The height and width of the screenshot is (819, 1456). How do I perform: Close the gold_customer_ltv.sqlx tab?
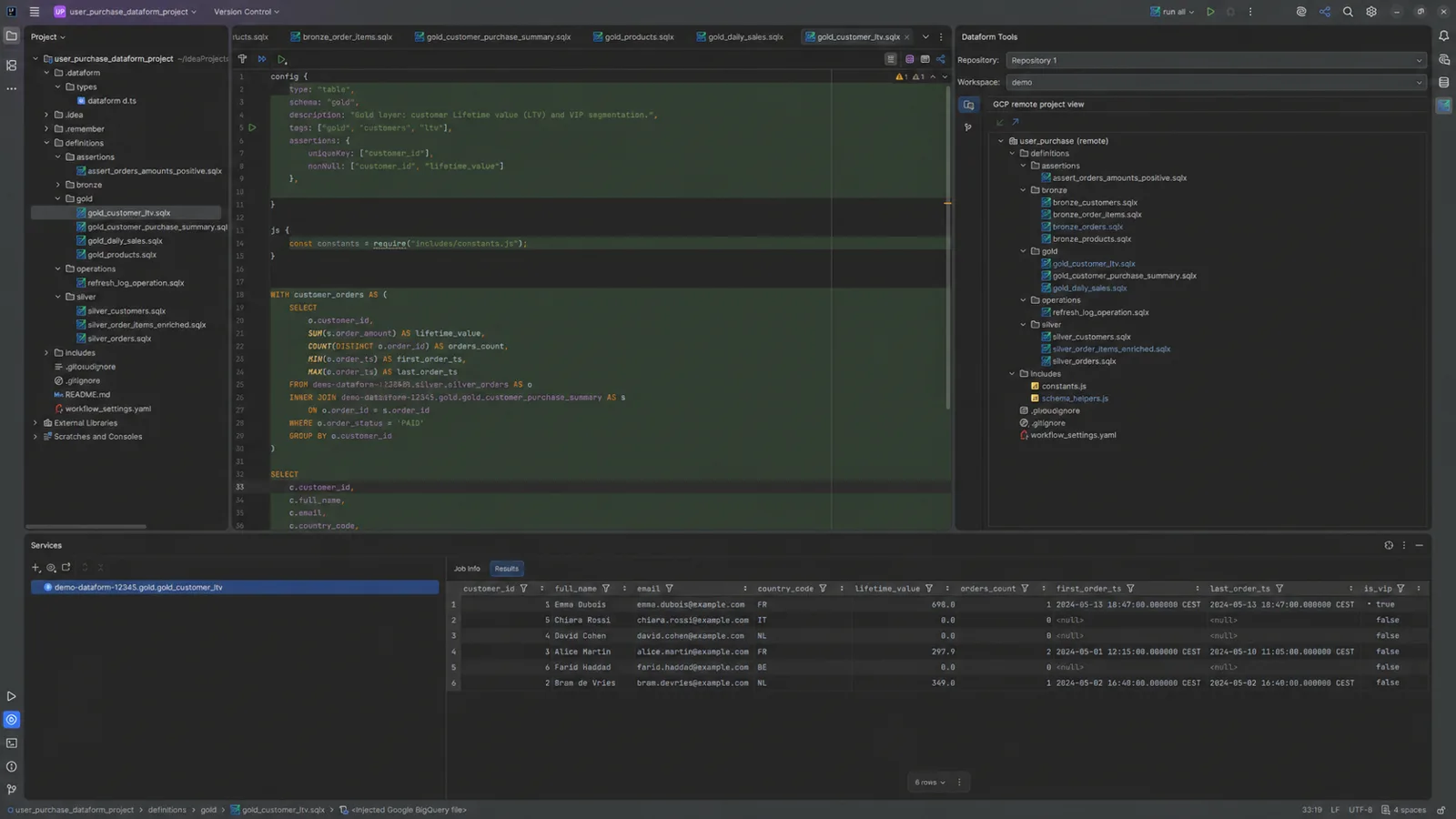(x=906, y=37)
